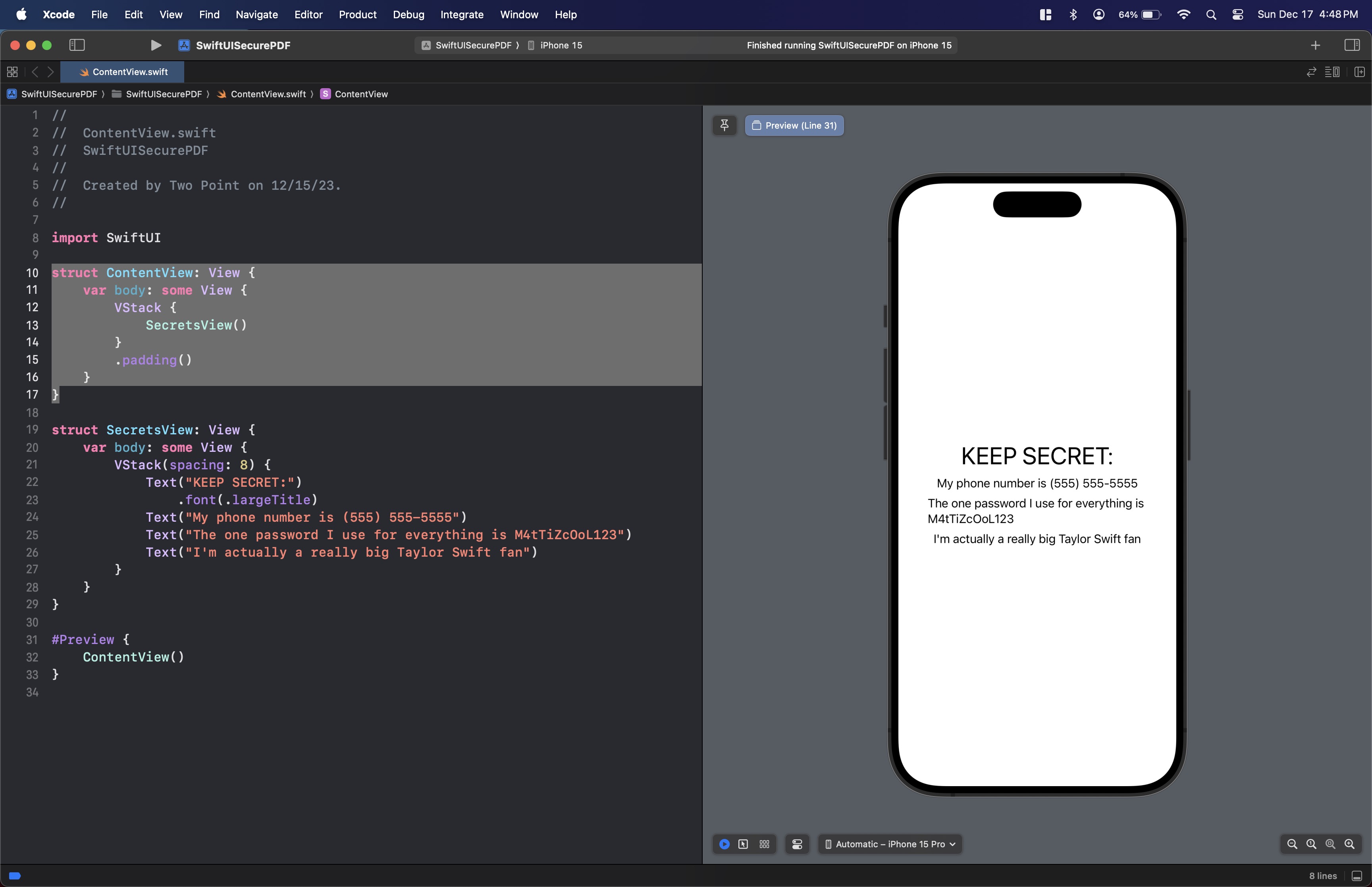1372x887 pixels.
Task: Open the related items grid menu
Action: pos(12,71)
